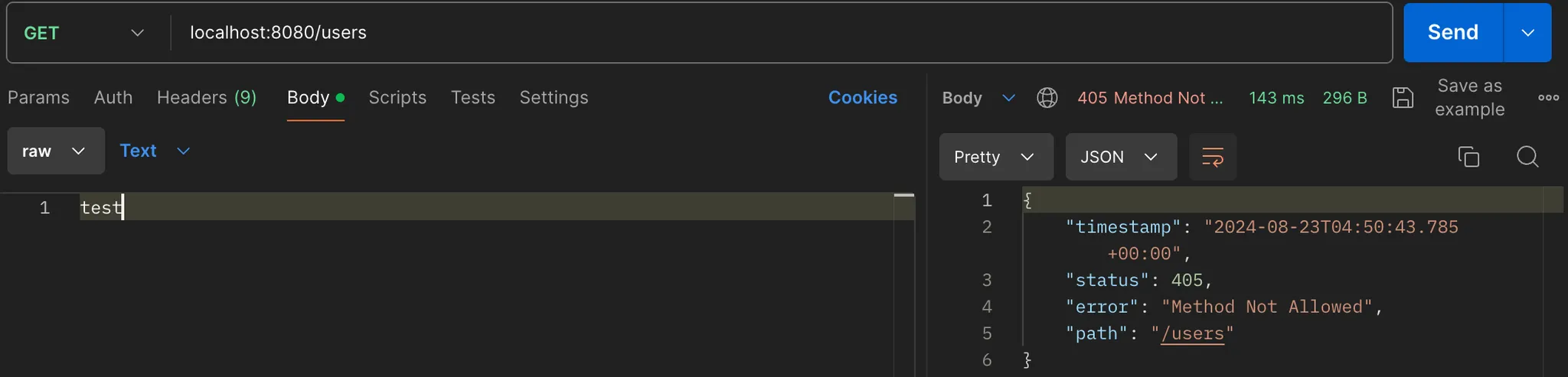The width and height of the screenshot is (1568, 377).
Task: Open the Headers (9) tab
Action: 206,98
